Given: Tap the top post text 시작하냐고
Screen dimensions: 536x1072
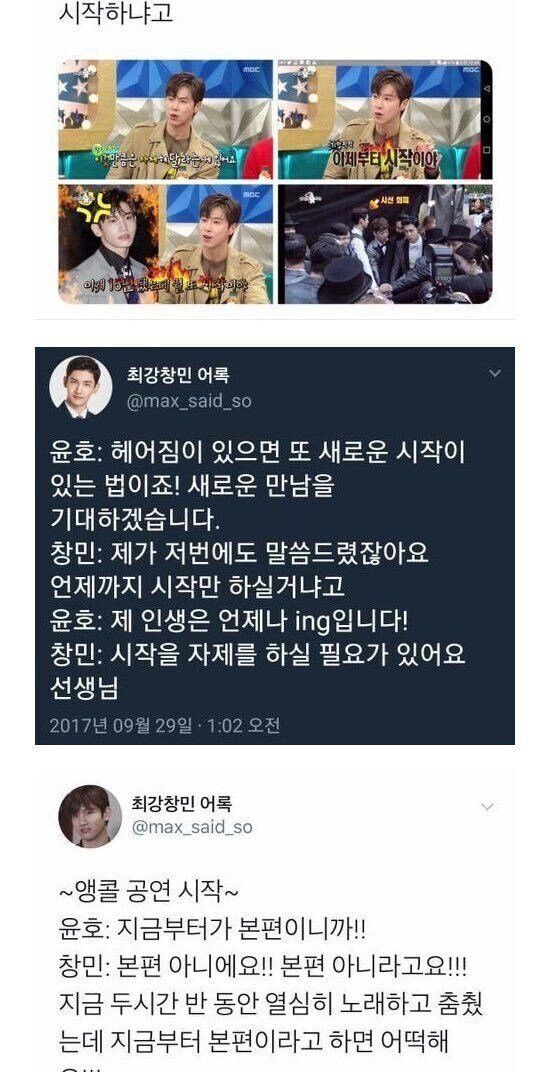Looking at the screenshot, I should tap(115, 13).
